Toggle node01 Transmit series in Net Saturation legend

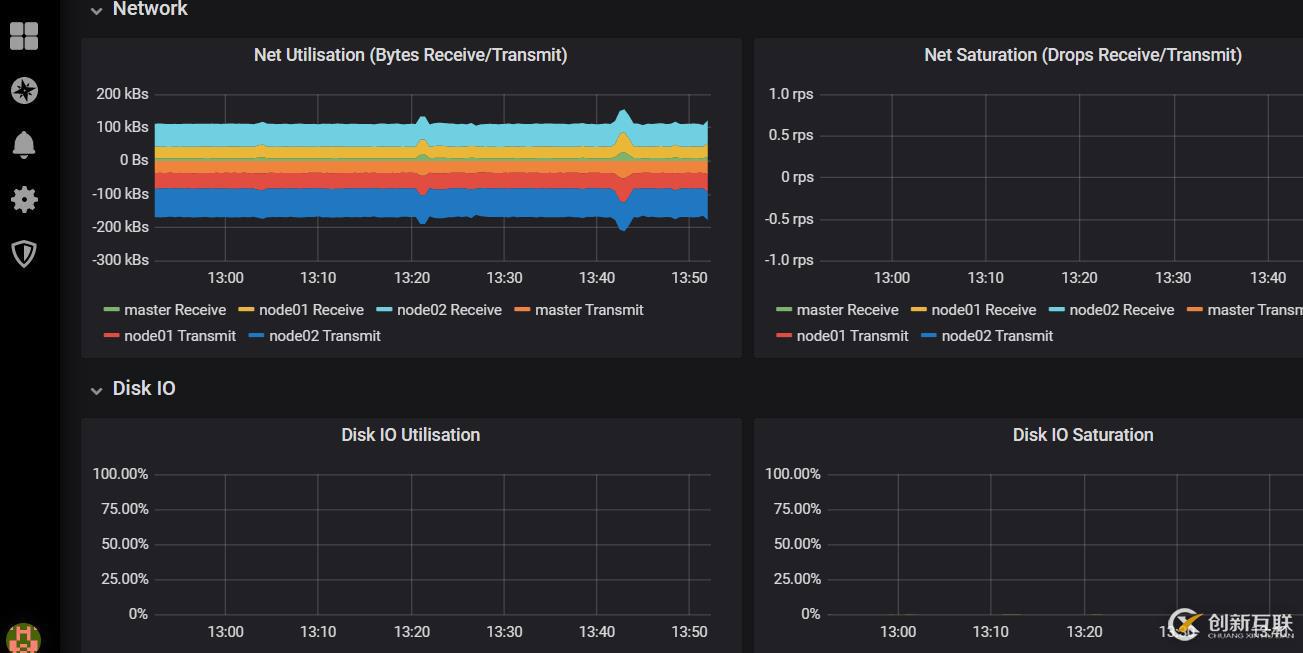[852, 336]
